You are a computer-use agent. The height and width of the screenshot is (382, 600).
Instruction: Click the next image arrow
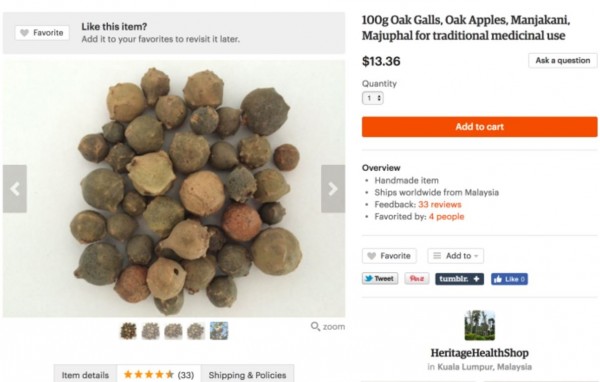coord(333,189)
